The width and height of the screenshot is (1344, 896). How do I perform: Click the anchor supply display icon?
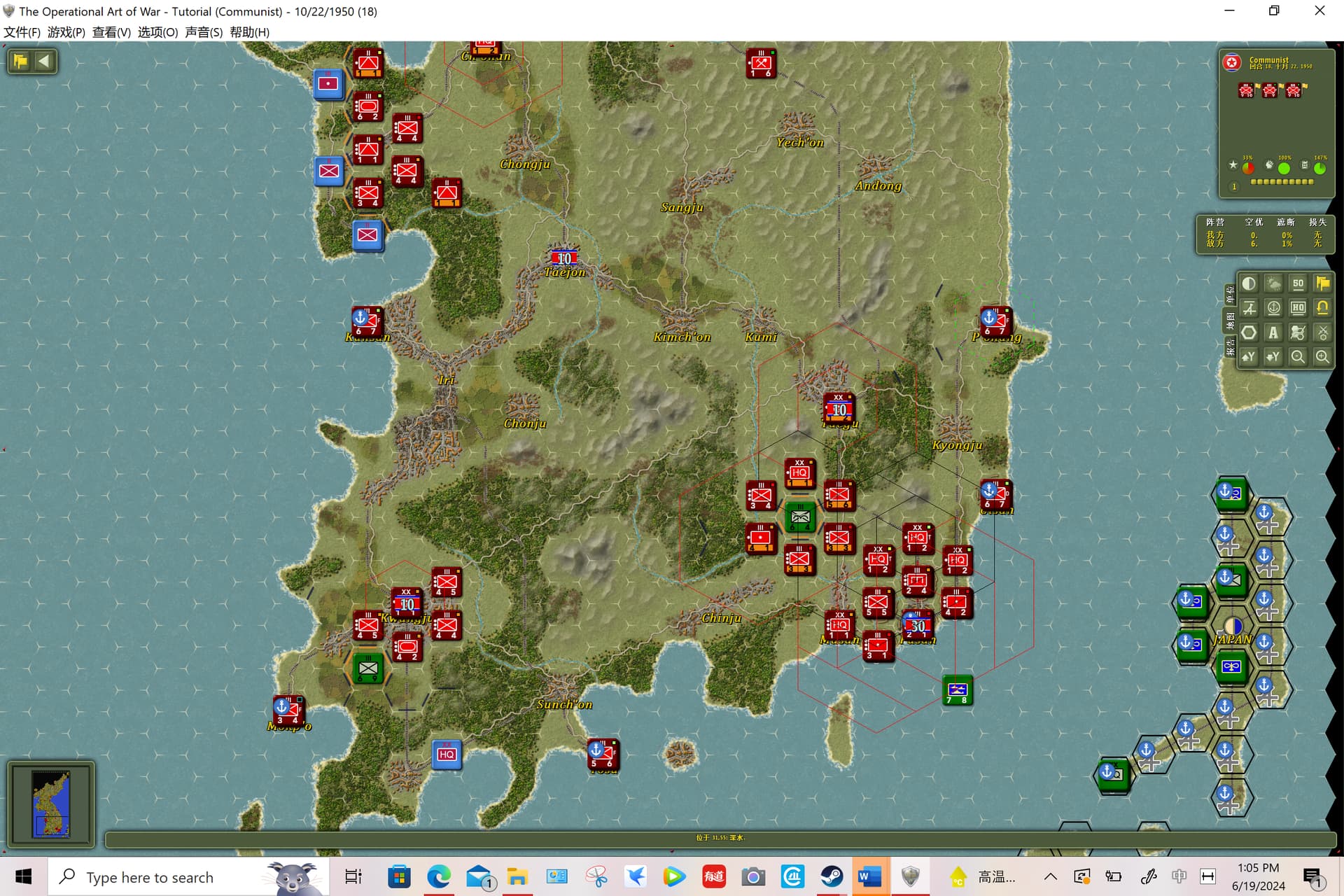click(1273, 308)
